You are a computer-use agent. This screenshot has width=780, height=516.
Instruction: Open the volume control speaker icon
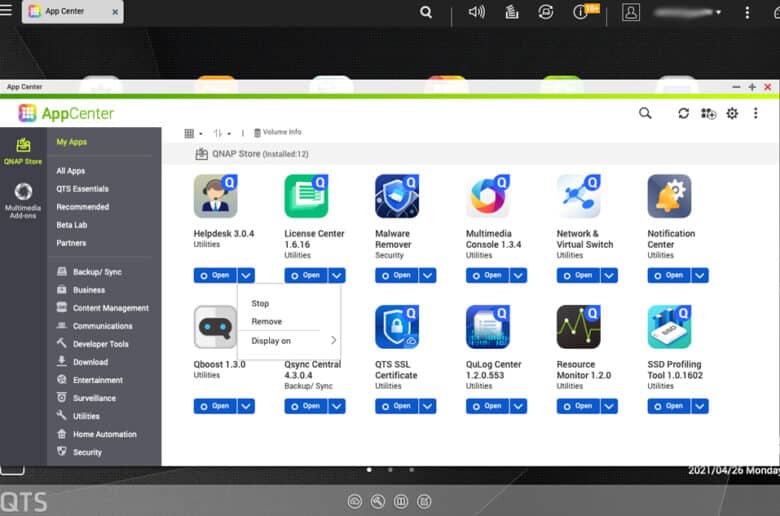[477, 11]
